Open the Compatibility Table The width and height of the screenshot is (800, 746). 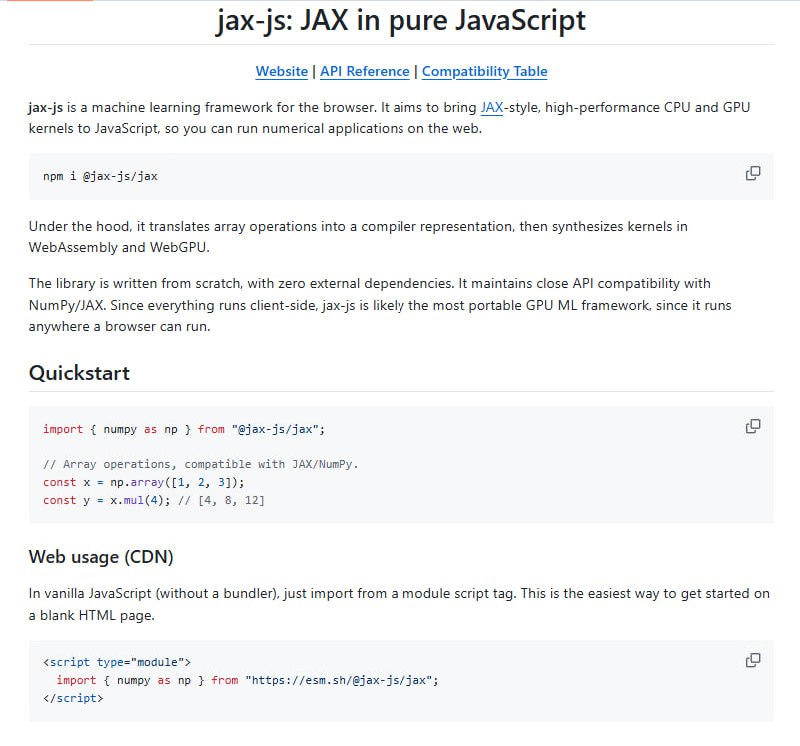[x=484, y=71]
